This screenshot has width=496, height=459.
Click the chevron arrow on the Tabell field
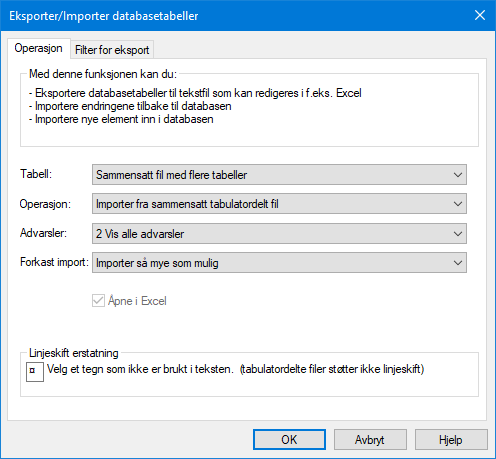(458, 175)
